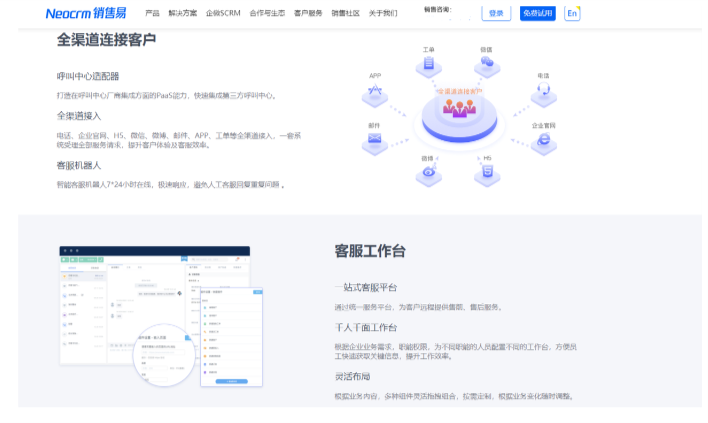Click the 免费试用 free trial button
708x423 pixels.
tap(537, 13)
